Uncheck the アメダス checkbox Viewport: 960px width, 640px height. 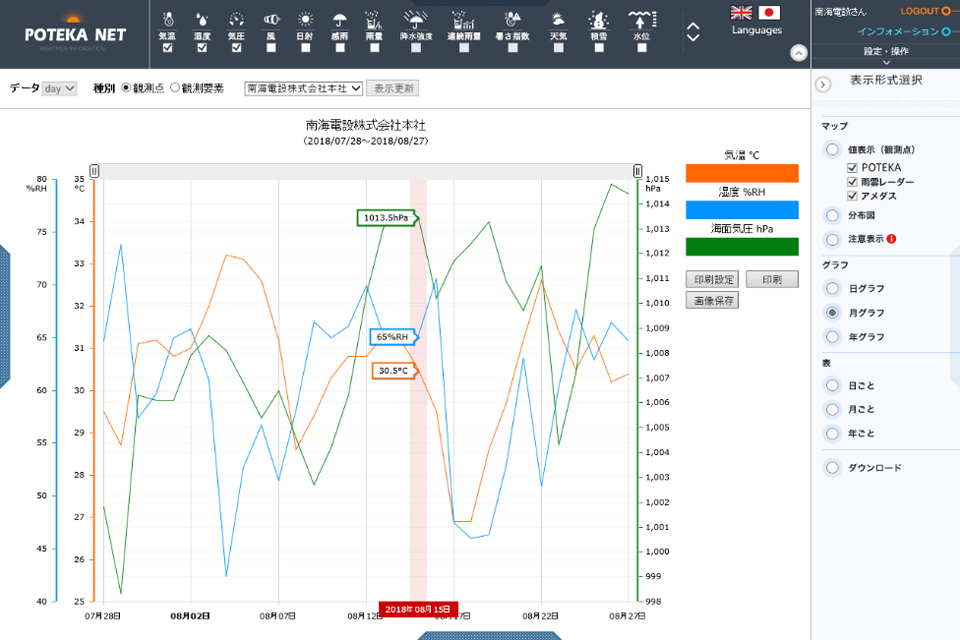pyautogui.click(x=852, y=196)
